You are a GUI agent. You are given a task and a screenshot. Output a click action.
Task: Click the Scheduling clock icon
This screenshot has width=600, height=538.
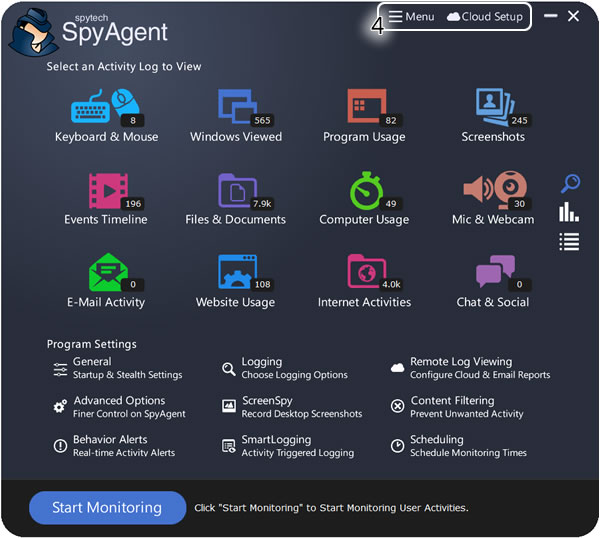397,445
